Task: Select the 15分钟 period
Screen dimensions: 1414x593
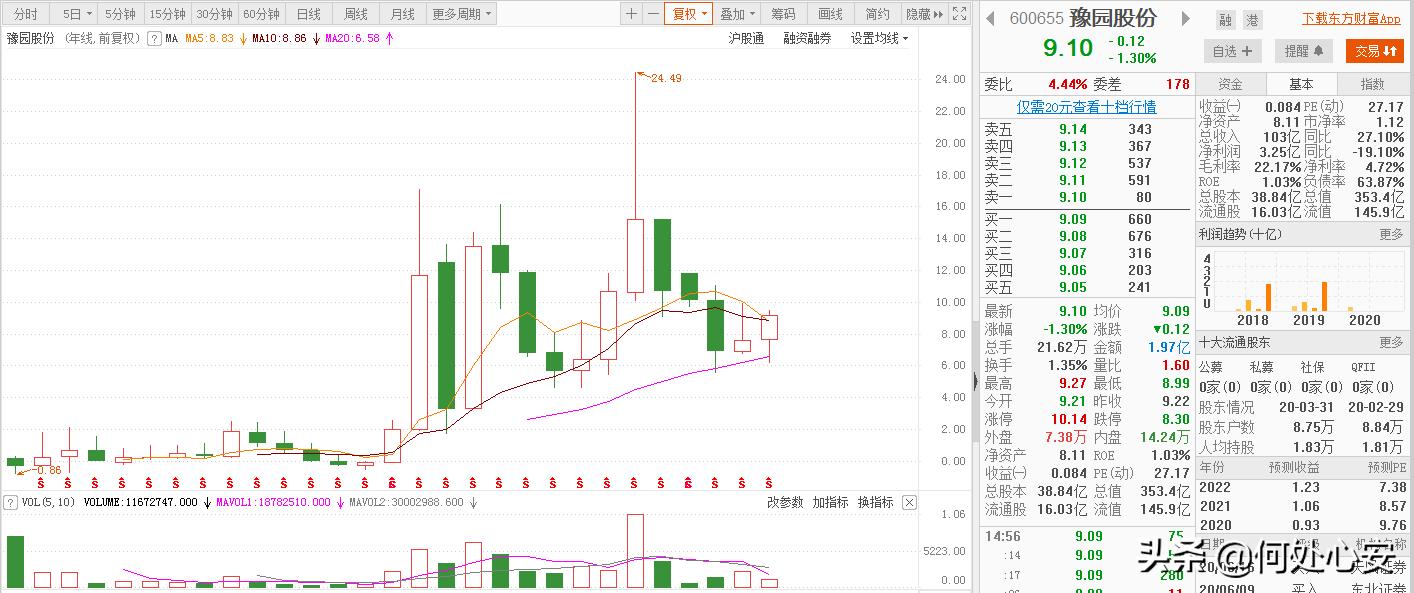Action: (167, 14)
